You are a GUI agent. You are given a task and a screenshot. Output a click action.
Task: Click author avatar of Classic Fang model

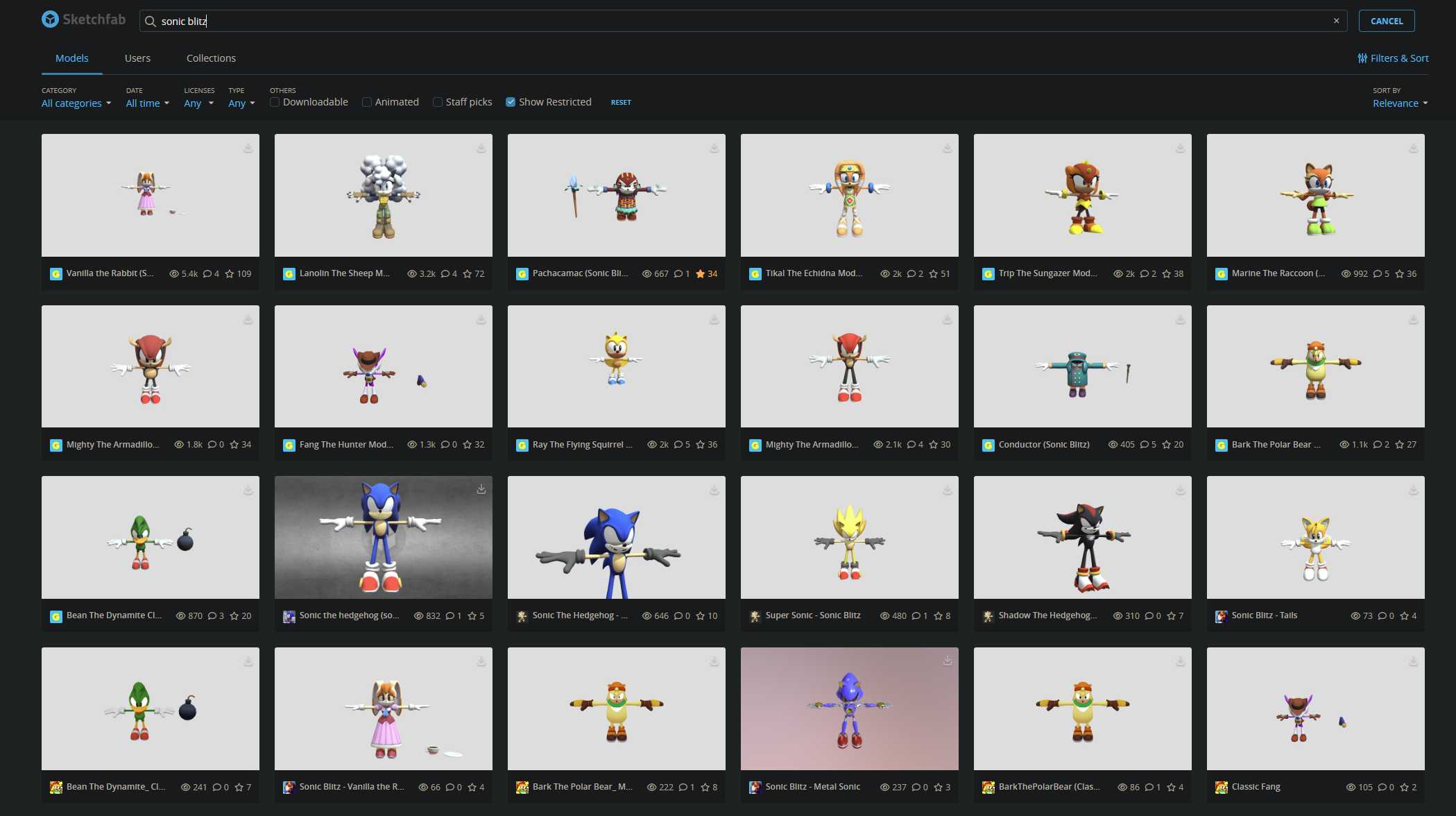click(x=1222, y=788)
